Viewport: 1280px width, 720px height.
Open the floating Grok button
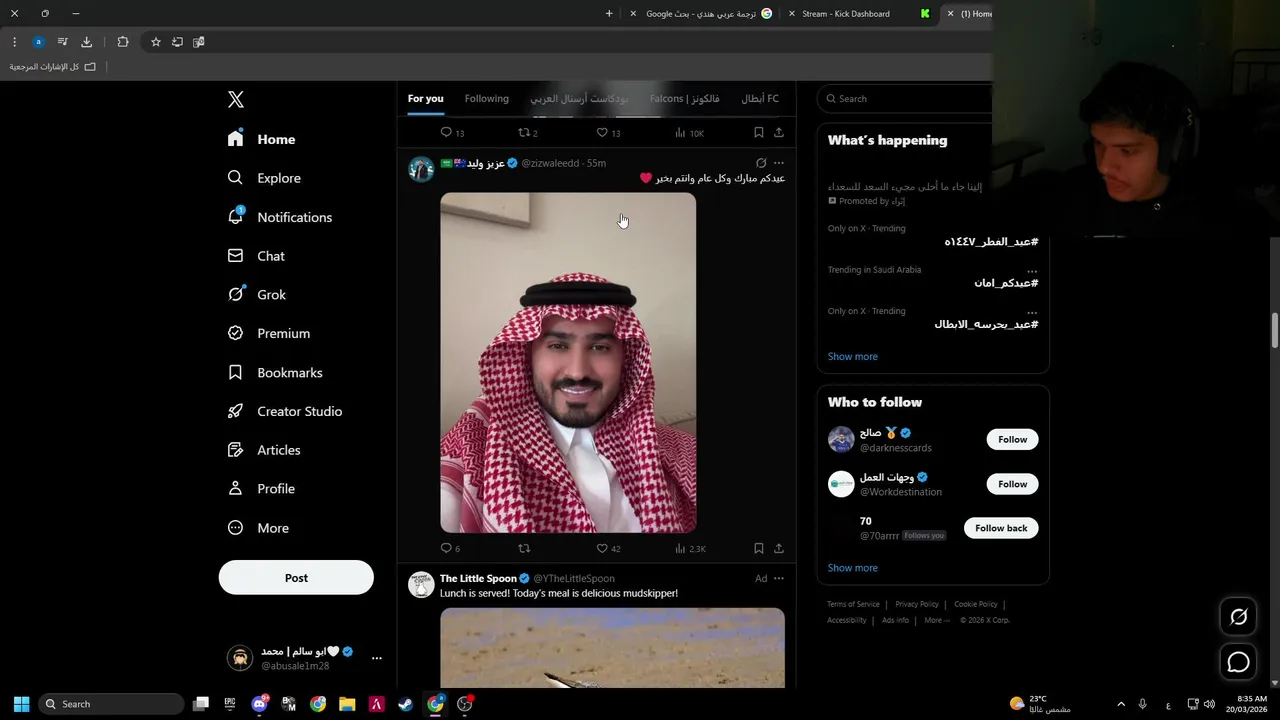coord(1238,617)
